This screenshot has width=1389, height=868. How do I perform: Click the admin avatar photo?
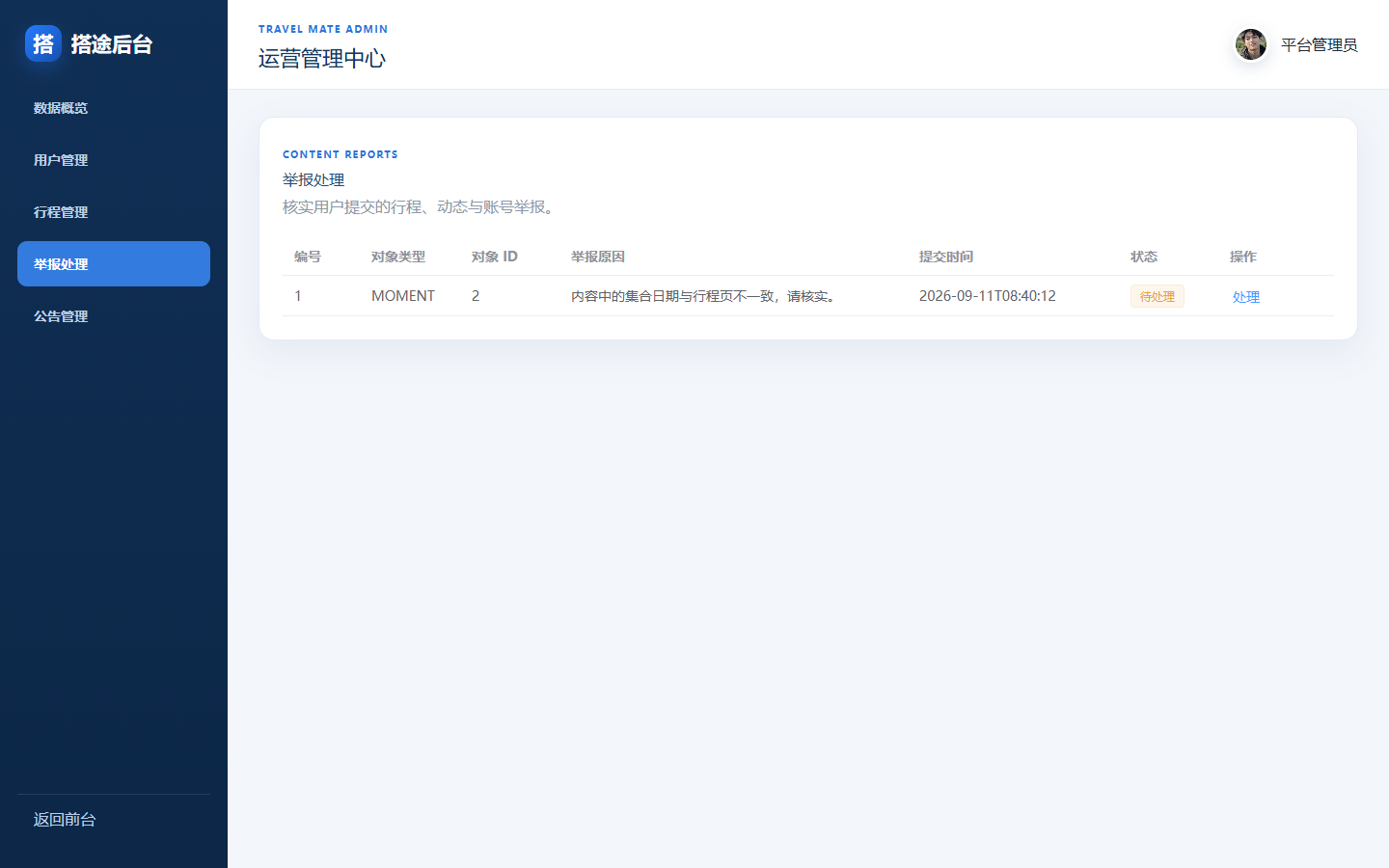coord(1251,44)
